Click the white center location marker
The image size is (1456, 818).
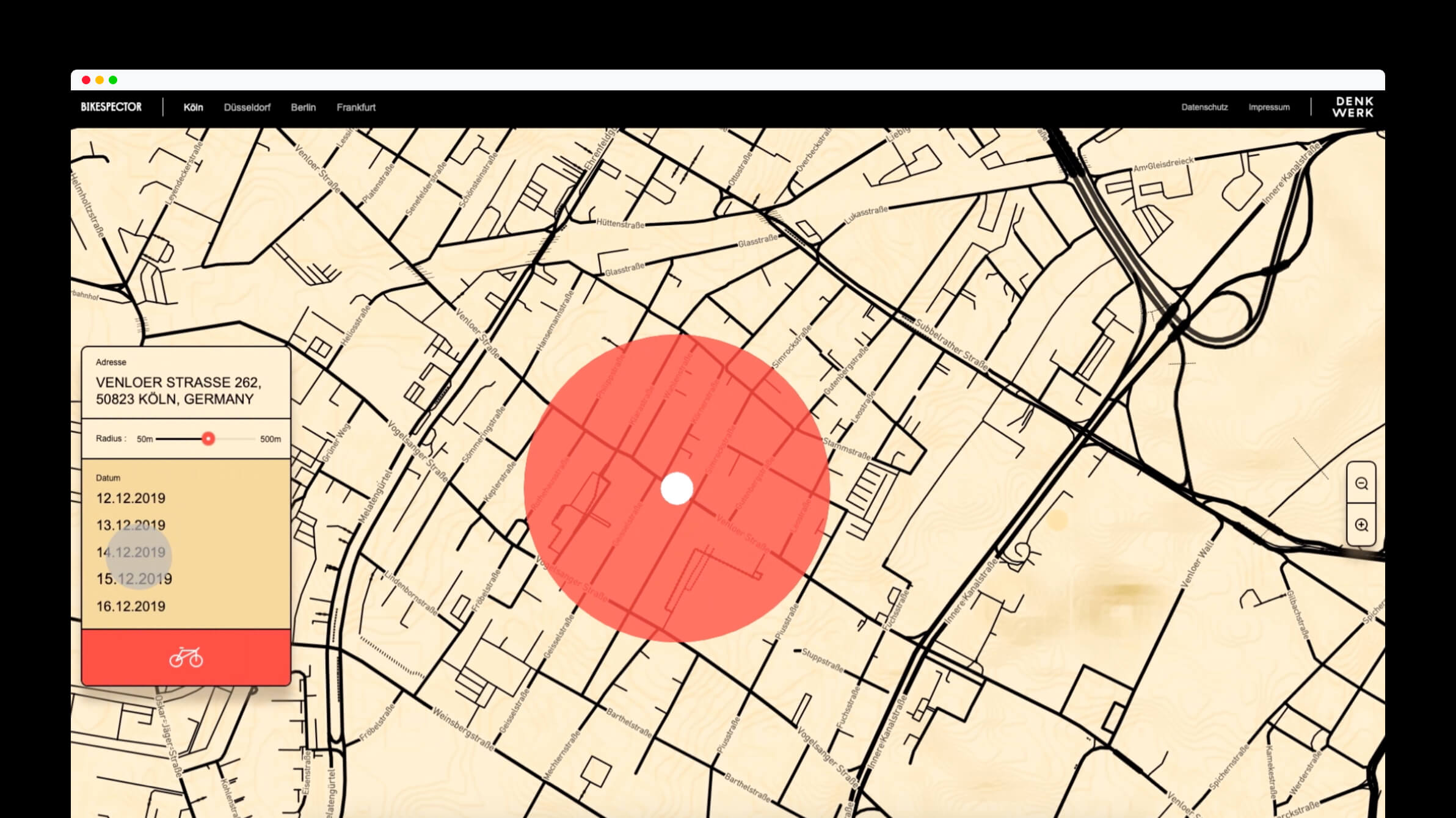tap(677, 489)
